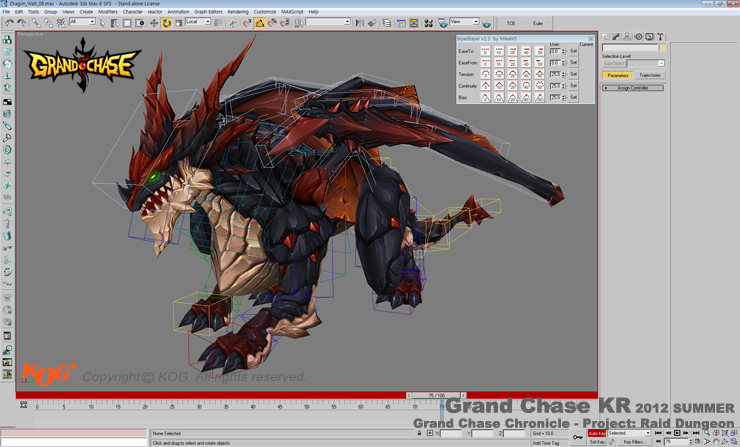Open the Graph Editors menu
Viewport: 740px width, 447px height.
click(208, 12)
